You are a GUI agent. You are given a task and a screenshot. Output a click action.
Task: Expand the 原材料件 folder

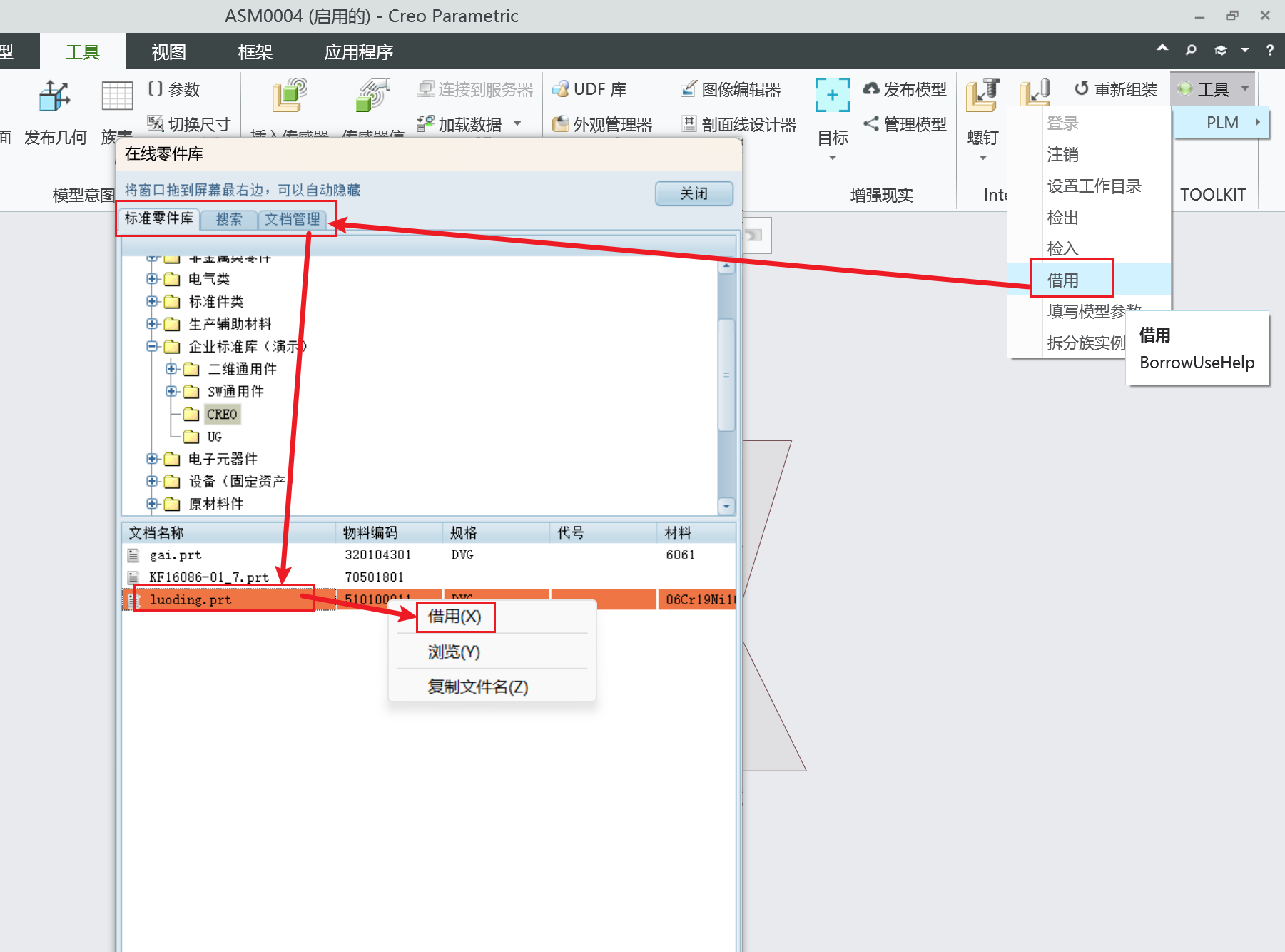[151, 504]
